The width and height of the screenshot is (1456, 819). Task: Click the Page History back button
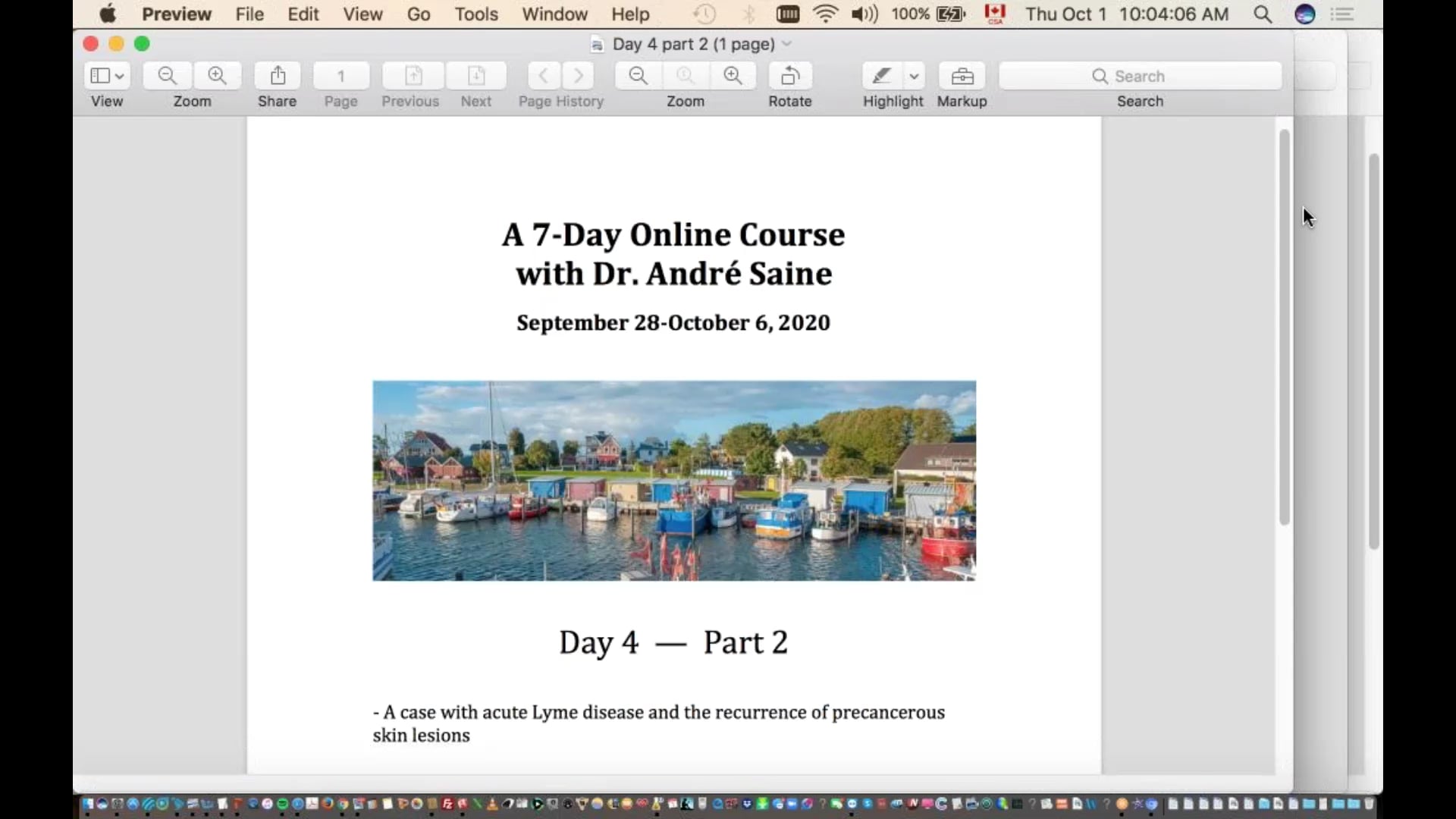(543, 76)
